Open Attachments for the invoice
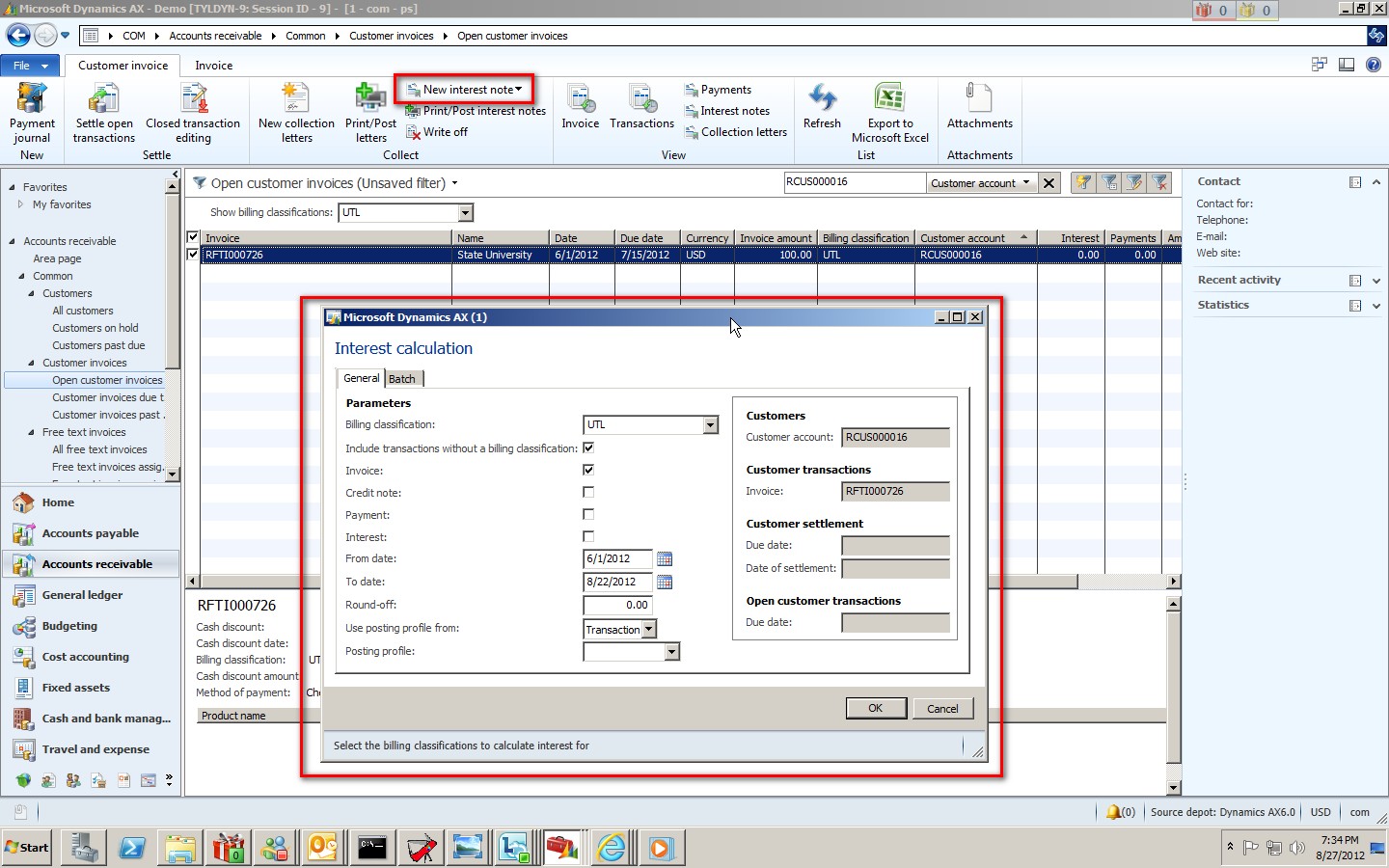This screenshot has height=868, width=1389. (980, 107)
